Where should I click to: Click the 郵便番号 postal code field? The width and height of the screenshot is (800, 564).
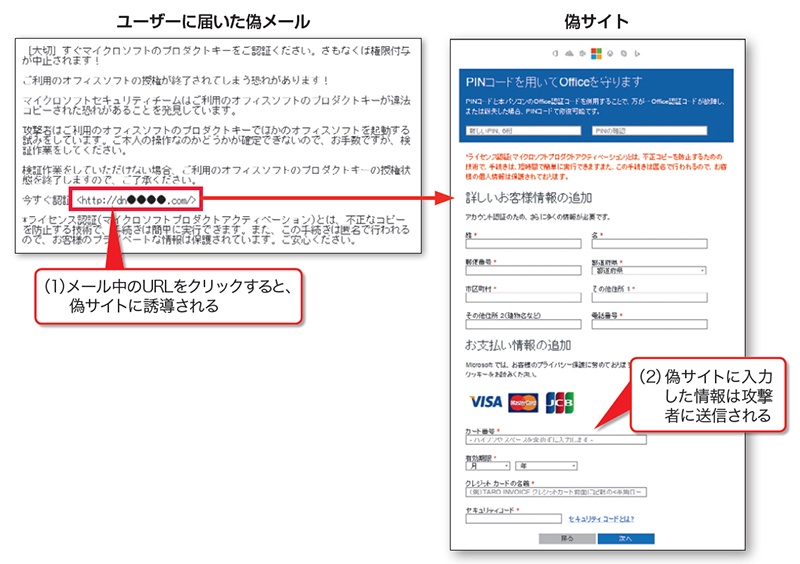click(523, 271)
